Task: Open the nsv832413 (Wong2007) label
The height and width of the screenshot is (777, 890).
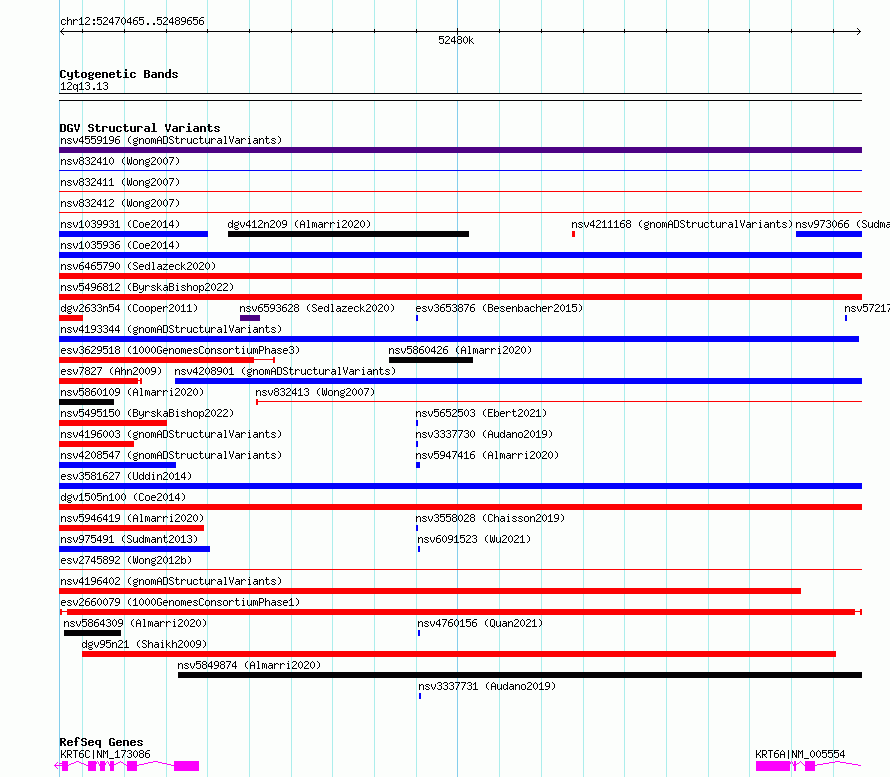Action: pyautogui.click(x=315, y=392)
